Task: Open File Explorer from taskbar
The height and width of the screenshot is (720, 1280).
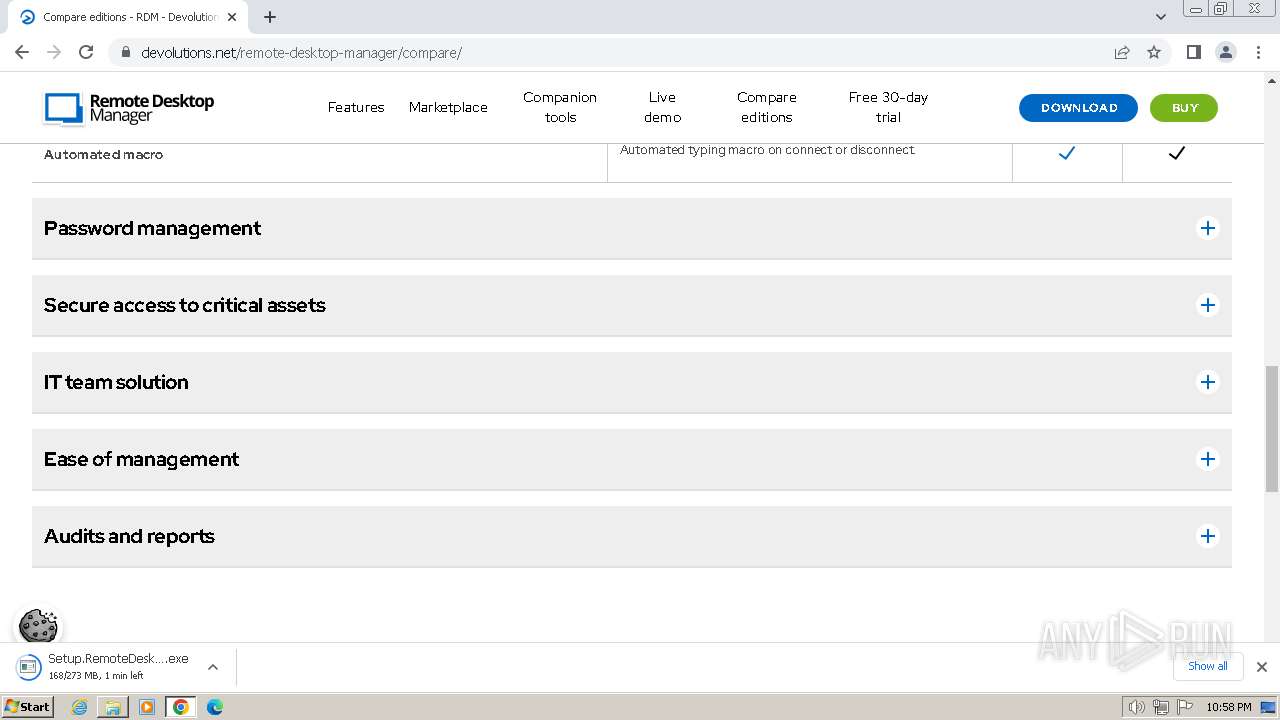Action: [x=113, y=707]
